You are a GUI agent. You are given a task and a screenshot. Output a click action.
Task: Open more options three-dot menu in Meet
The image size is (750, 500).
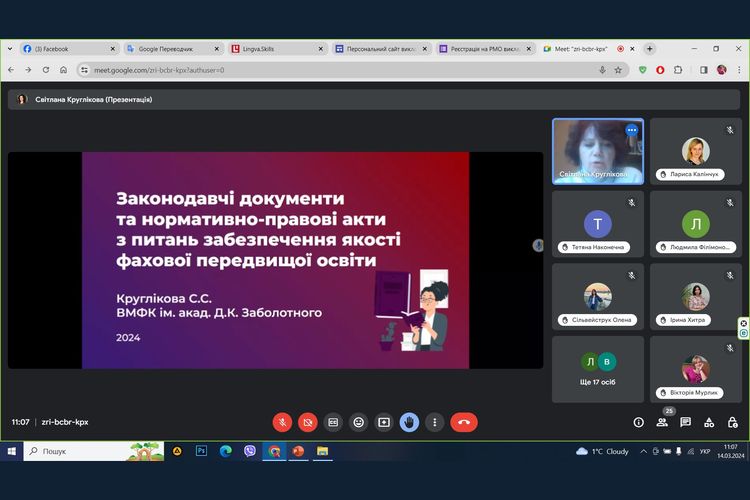click(434, 422)
